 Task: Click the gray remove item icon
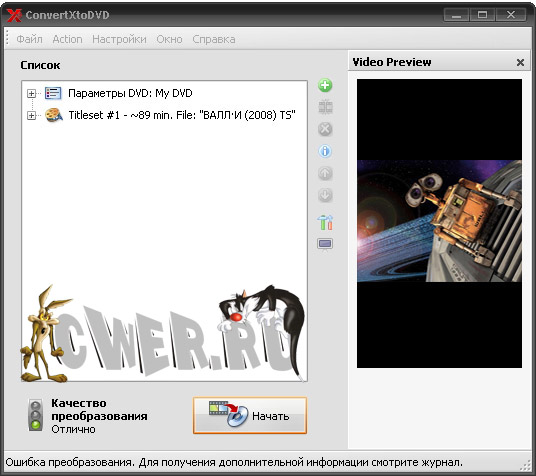pos(325,129)
